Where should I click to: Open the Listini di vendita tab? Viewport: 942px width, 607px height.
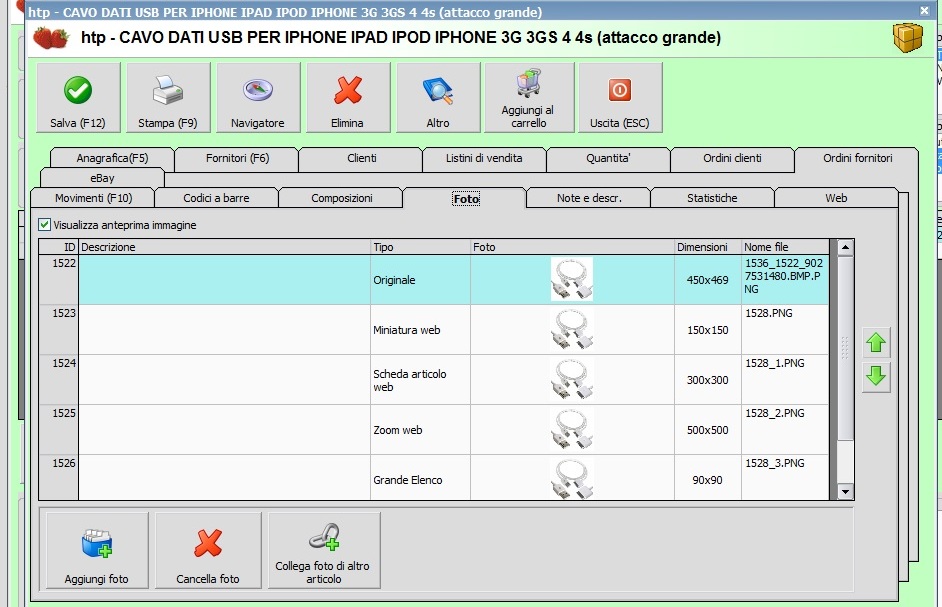pyautogui.click(x=484, y=158)
